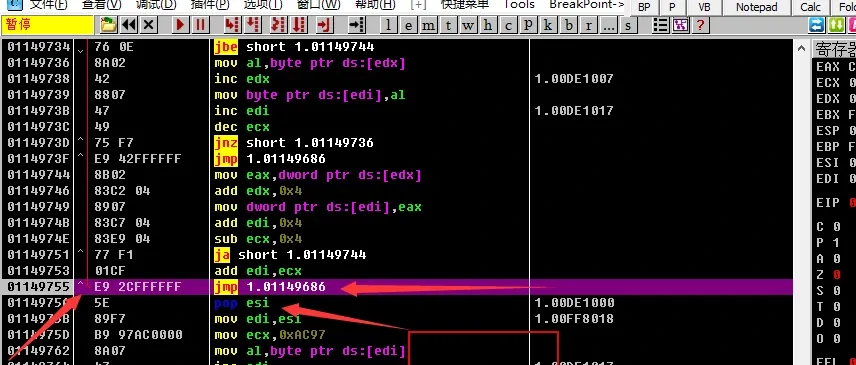Open the 选项(T) menu
The height and width of the screenshot is (365, 856).
263,4
